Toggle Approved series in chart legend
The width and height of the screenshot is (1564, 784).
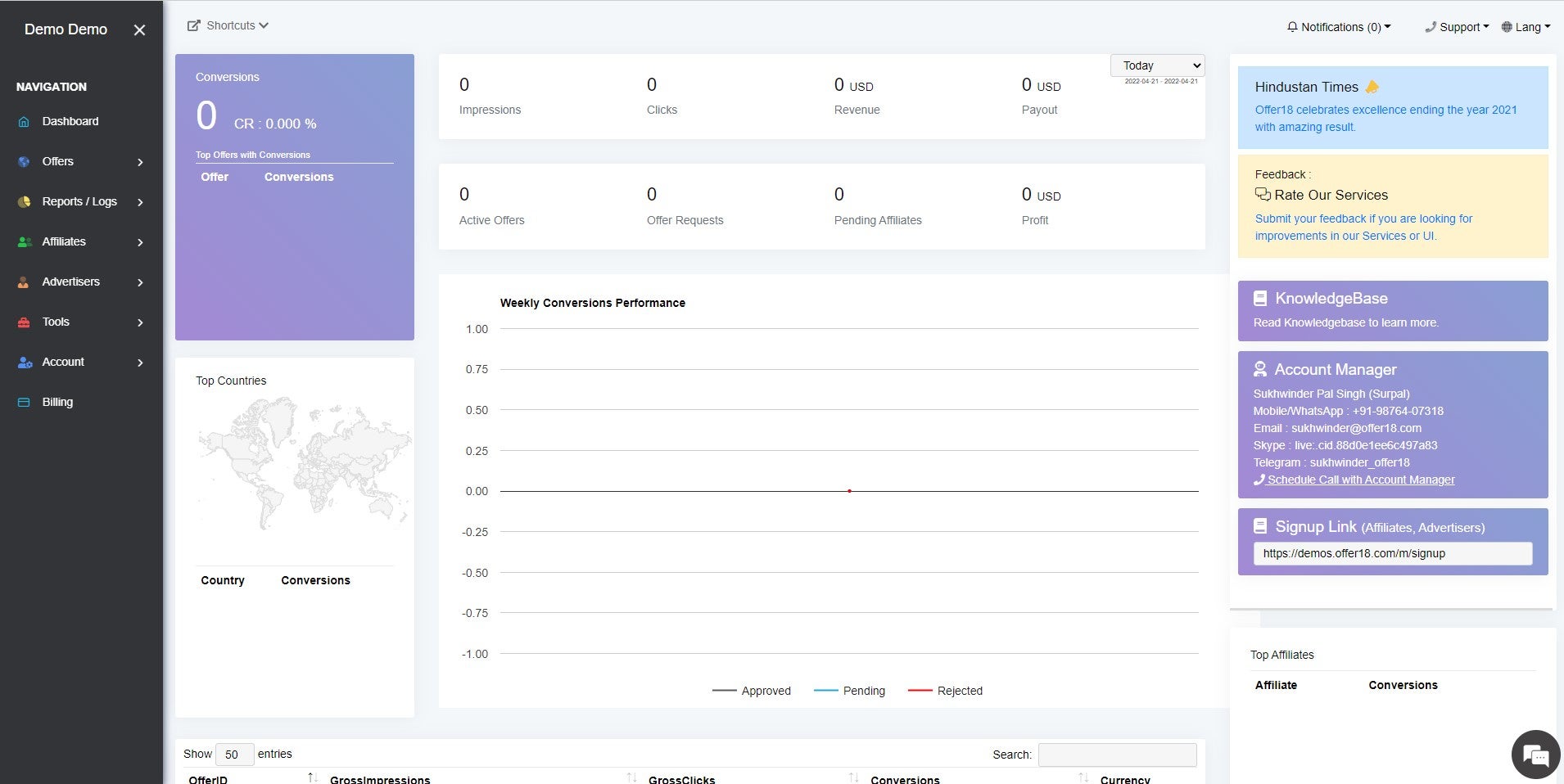click(752, 691)
